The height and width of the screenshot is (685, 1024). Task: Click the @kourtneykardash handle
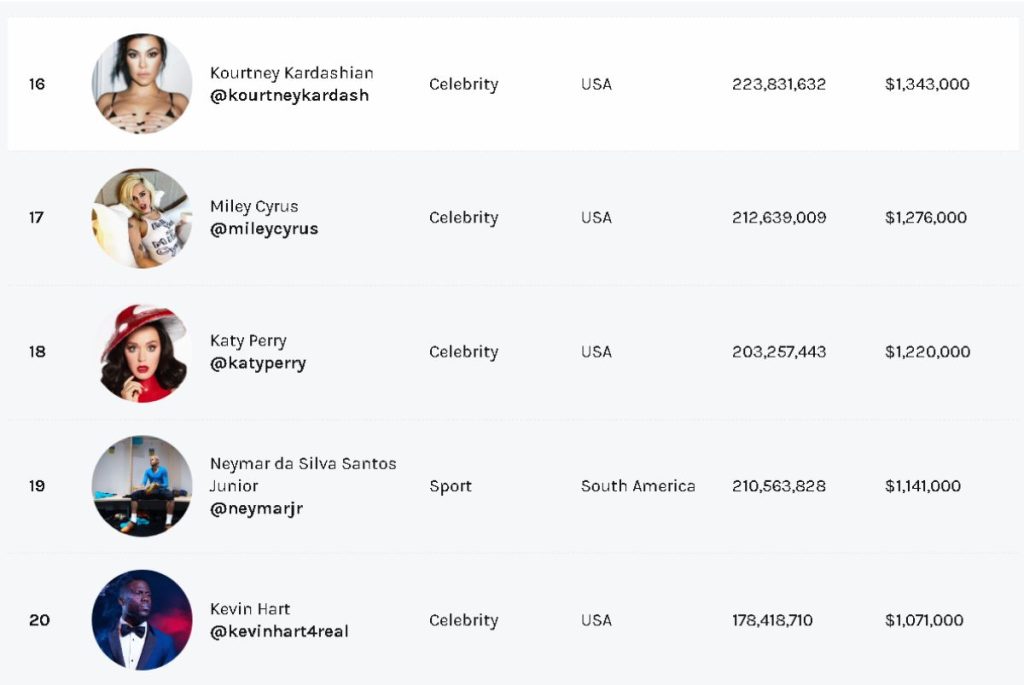point(289,95)
